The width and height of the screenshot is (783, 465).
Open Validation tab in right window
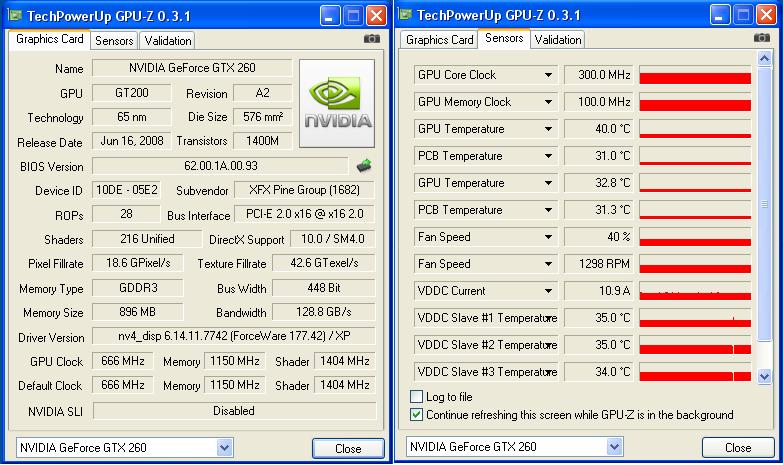click(x=557, y=39)
